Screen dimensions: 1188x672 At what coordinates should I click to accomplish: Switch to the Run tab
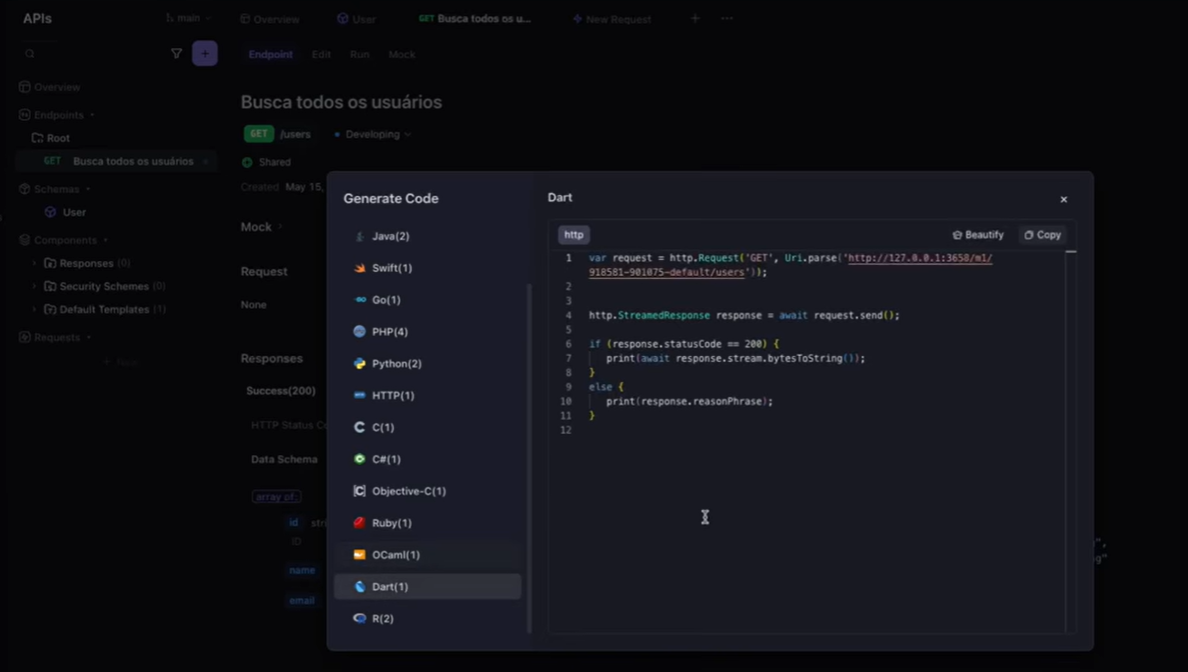[x=359, y=54]
